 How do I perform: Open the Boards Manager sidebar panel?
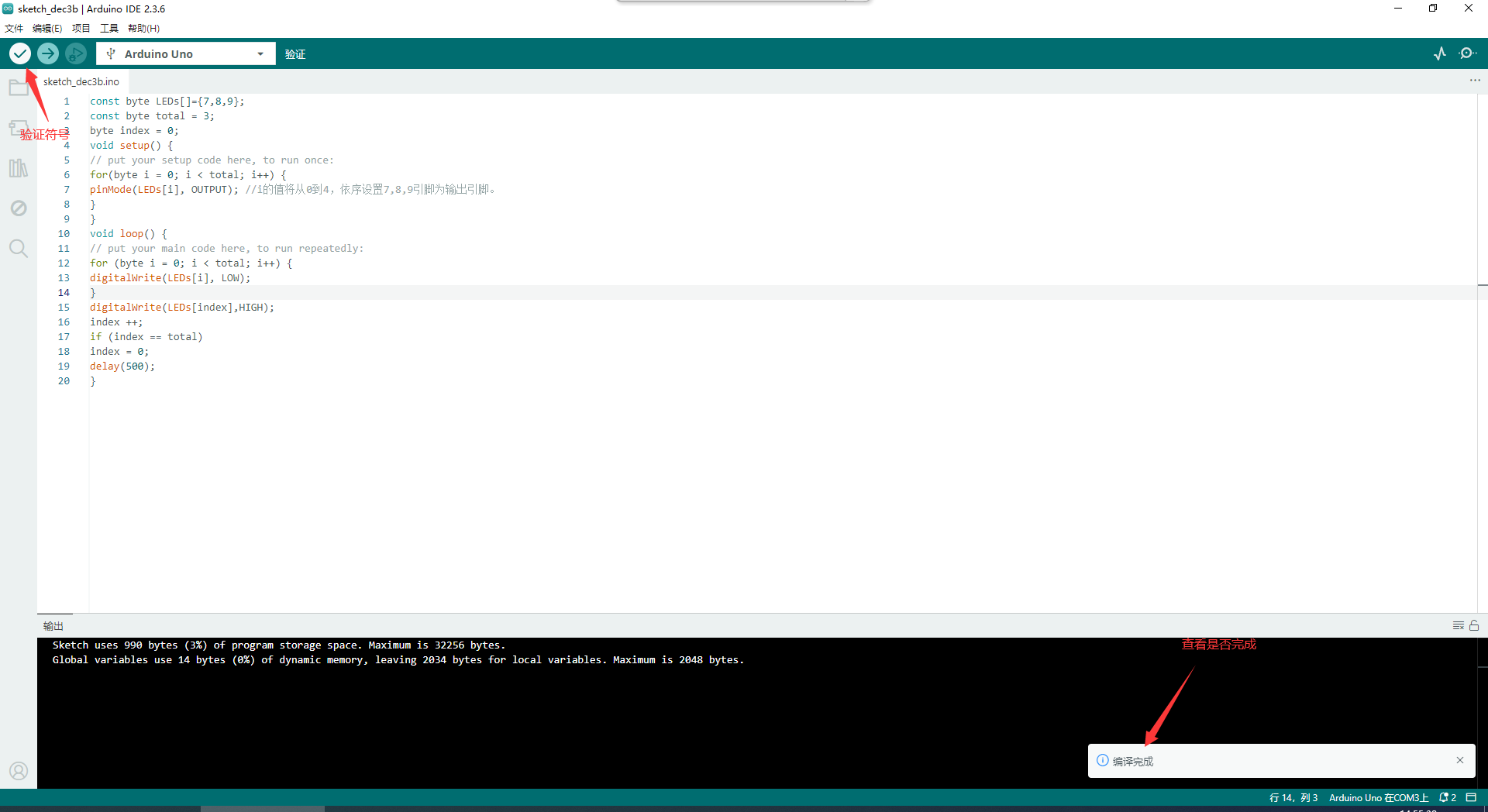19,128
